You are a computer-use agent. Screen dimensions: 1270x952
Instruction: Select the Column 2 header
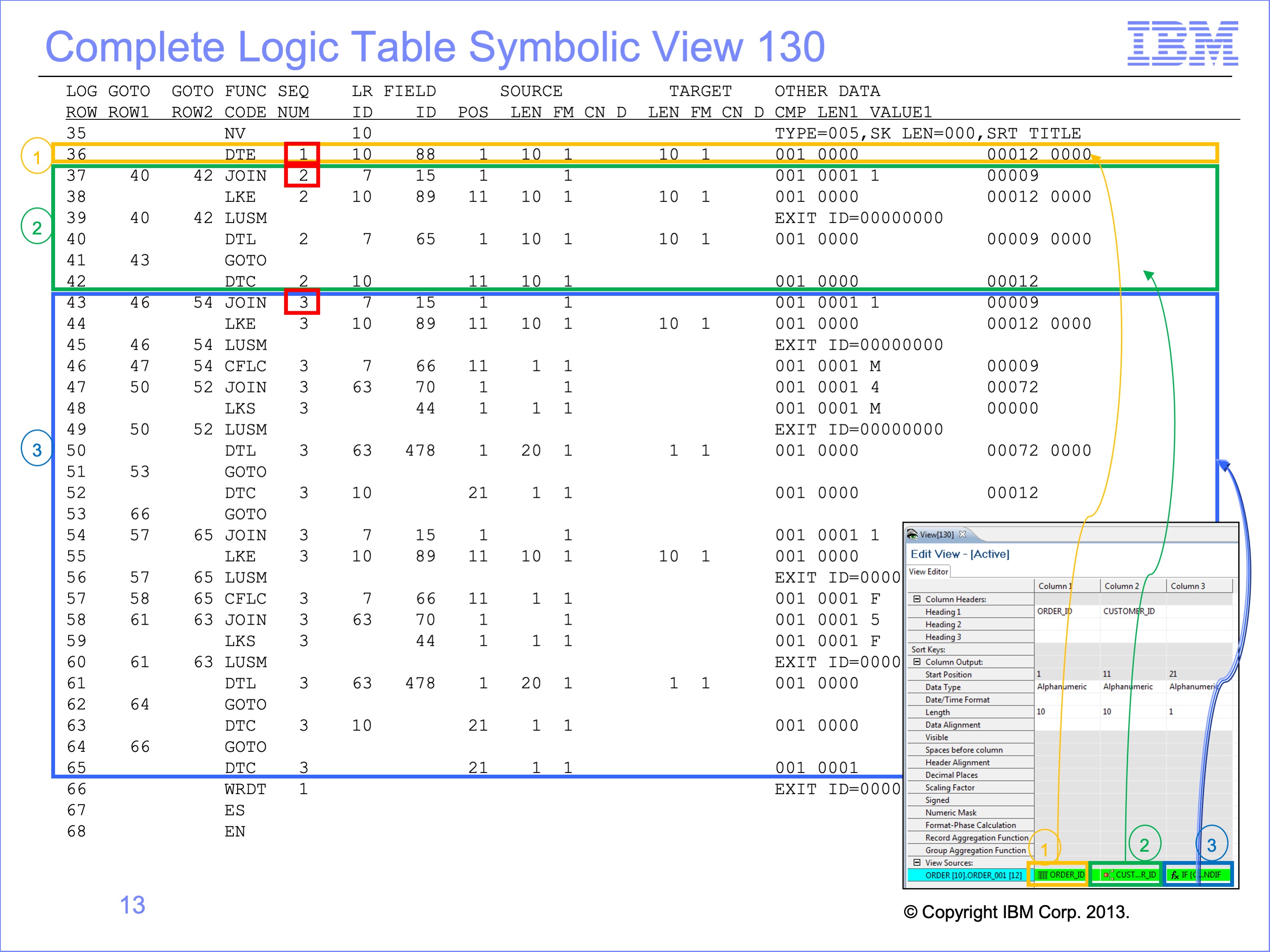tap(1133, 586)
